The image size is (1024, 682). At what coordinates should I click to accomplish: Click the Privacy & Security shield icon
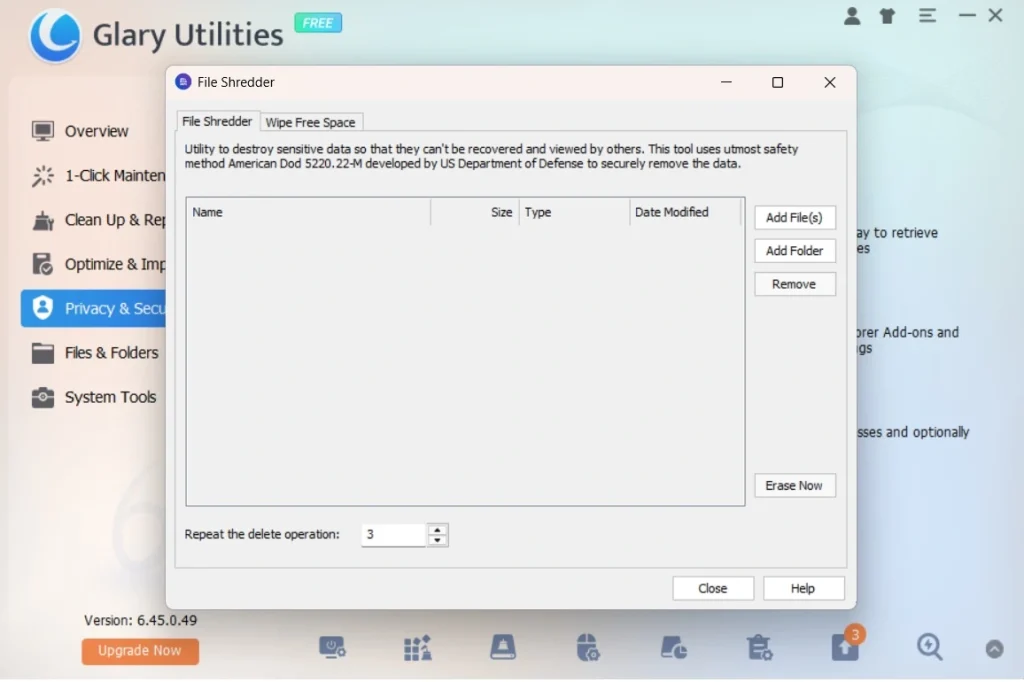point(43,308)
